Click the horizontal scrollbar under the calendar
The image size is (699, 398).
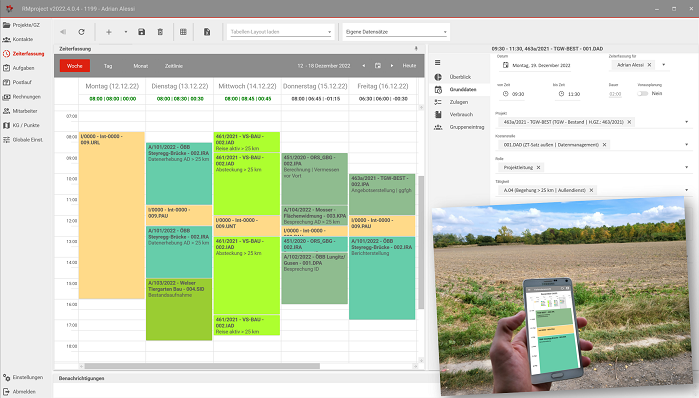tap(202, 366)
